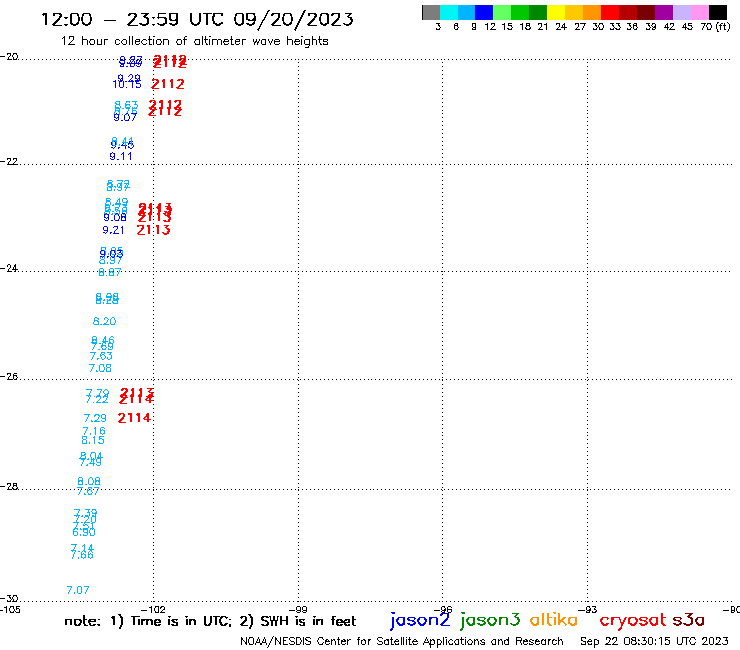
Task: Click the 'Sep 22 08:30:15 UTC 2023' generation time stamp
Action: (654, 641)
